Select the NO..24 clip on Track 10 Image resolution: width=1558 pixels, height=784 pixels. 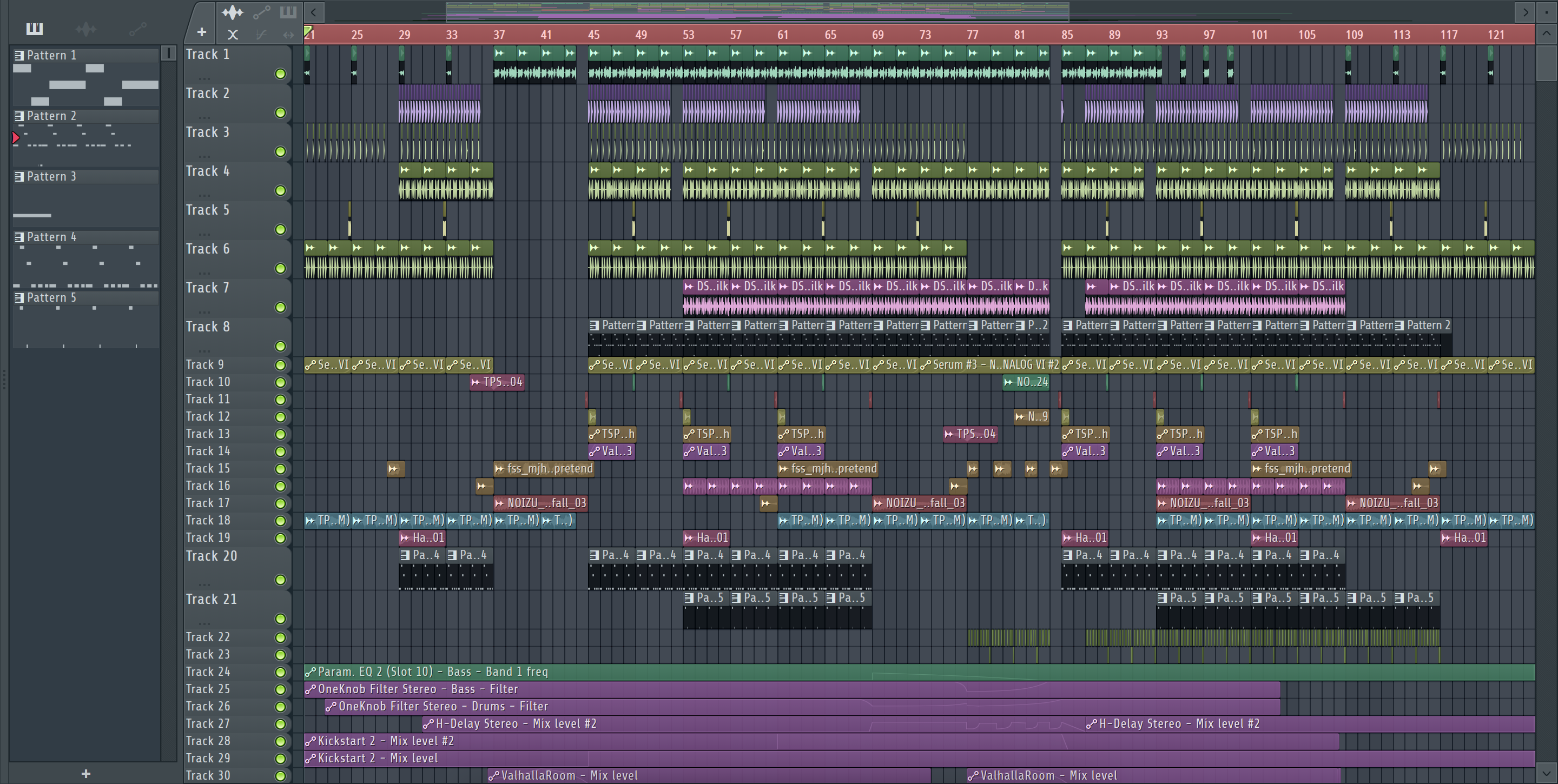tap(1026, 382)
